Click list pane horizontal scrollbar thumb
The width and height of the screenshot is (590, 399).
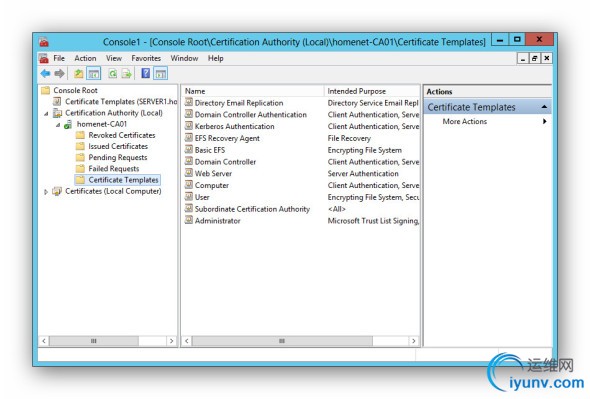[282, 341]
